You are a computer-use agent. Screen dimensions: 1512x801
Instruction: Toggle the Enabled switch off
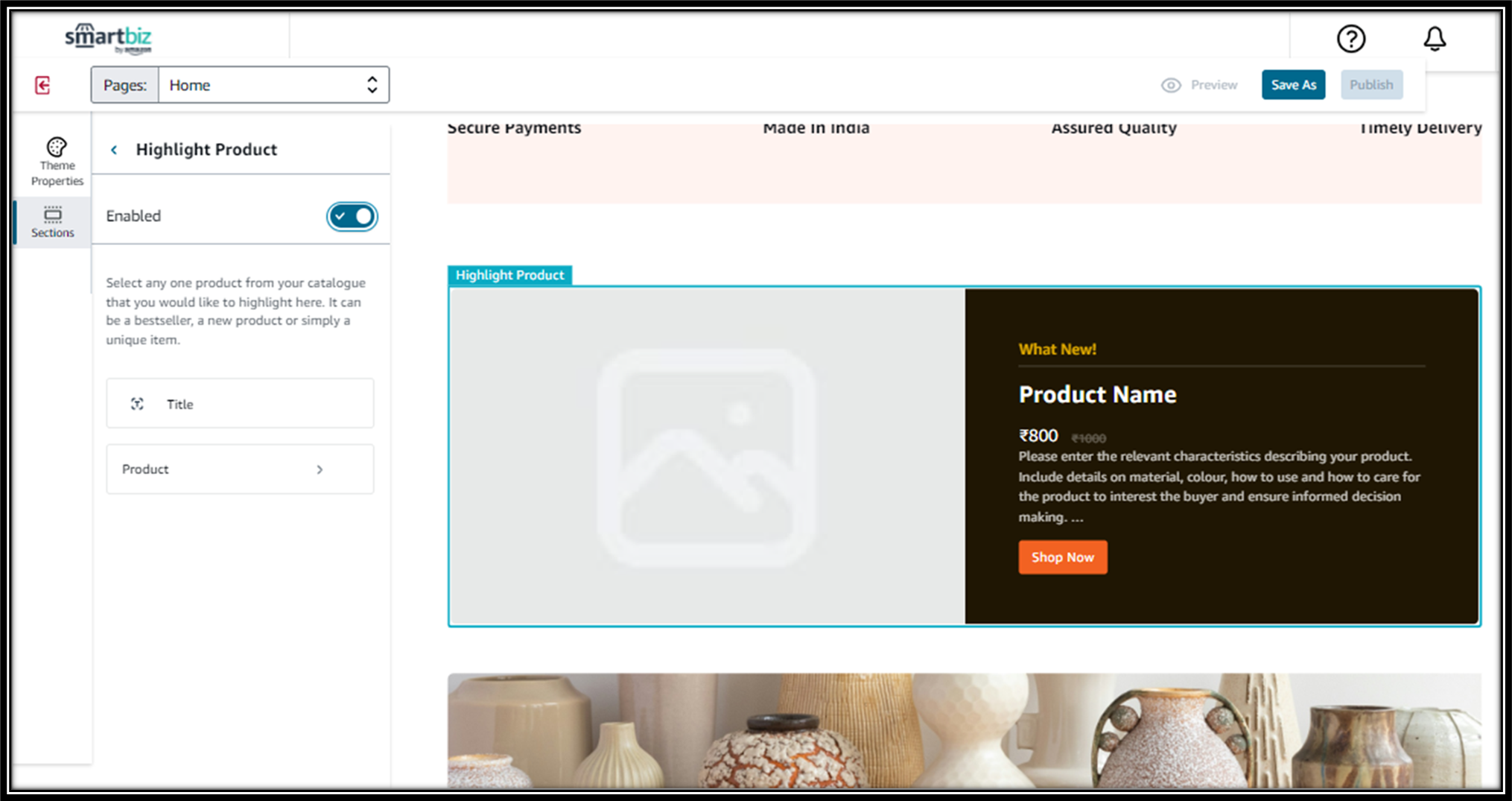pyautogui.click(x=352, y=216)
